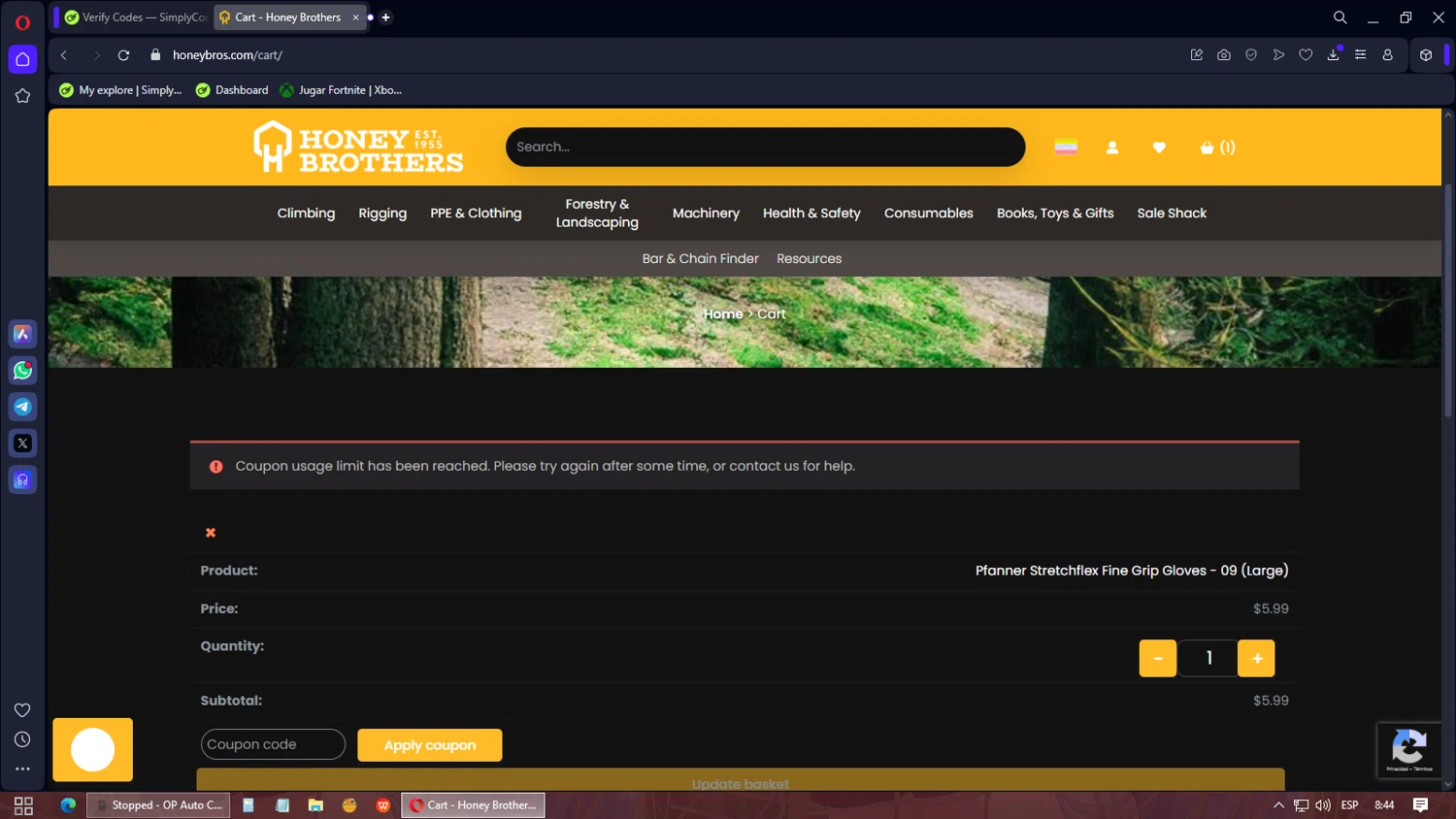Open the Resources link
The height and width of the screenshot is (819, 1456).
(809, 259)
